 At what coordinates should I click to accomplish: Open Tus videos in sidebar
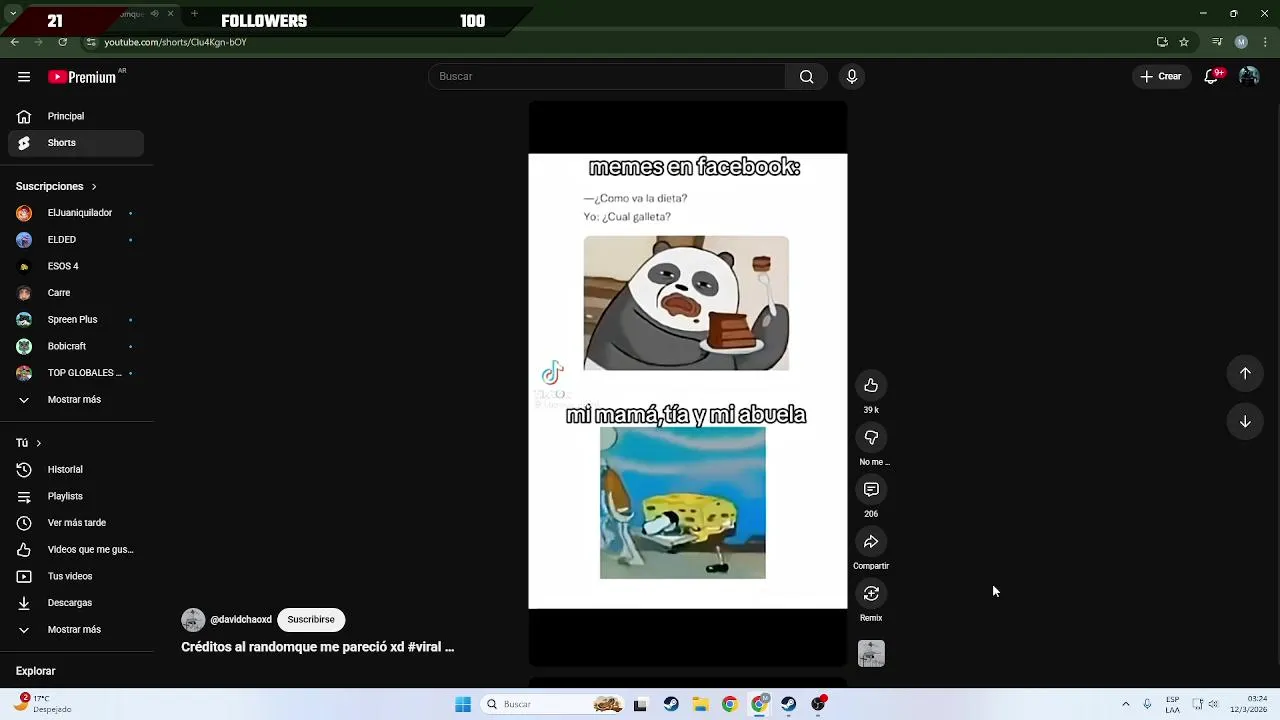(76, 576)
